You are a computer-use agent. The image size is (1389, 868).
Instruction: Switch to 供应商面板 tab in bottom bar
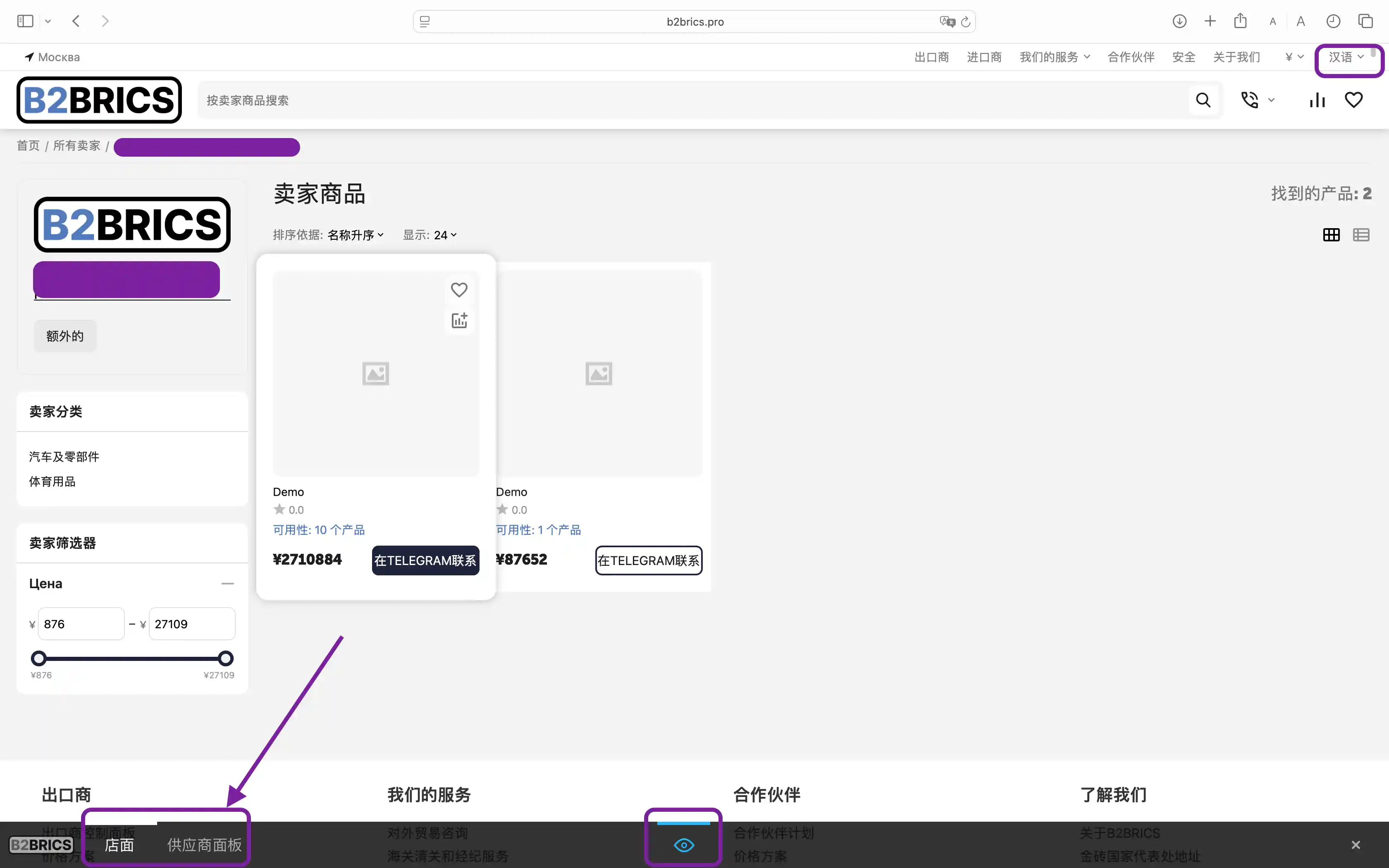pyautogui.click(x=204, y=844)
